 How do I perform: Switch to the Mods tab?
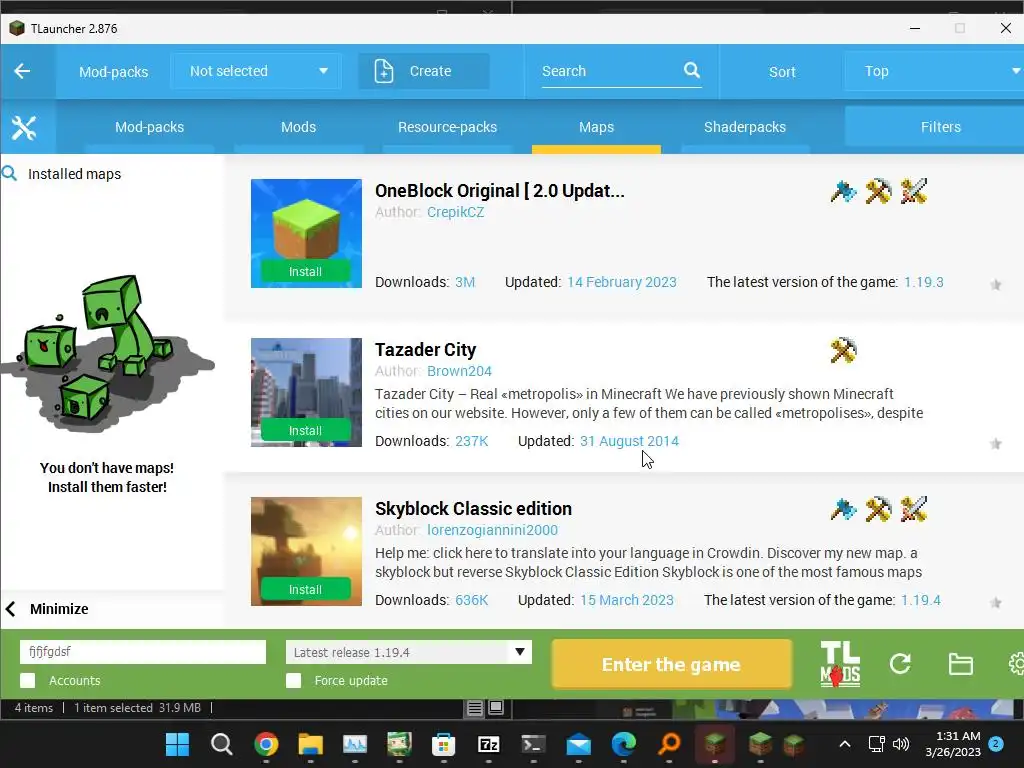click(298, 127)
